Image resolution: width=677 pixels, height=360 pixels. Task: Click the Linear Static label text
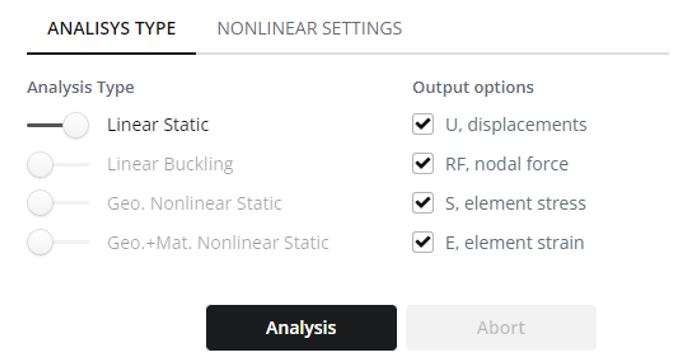click(x=158, y=125)
